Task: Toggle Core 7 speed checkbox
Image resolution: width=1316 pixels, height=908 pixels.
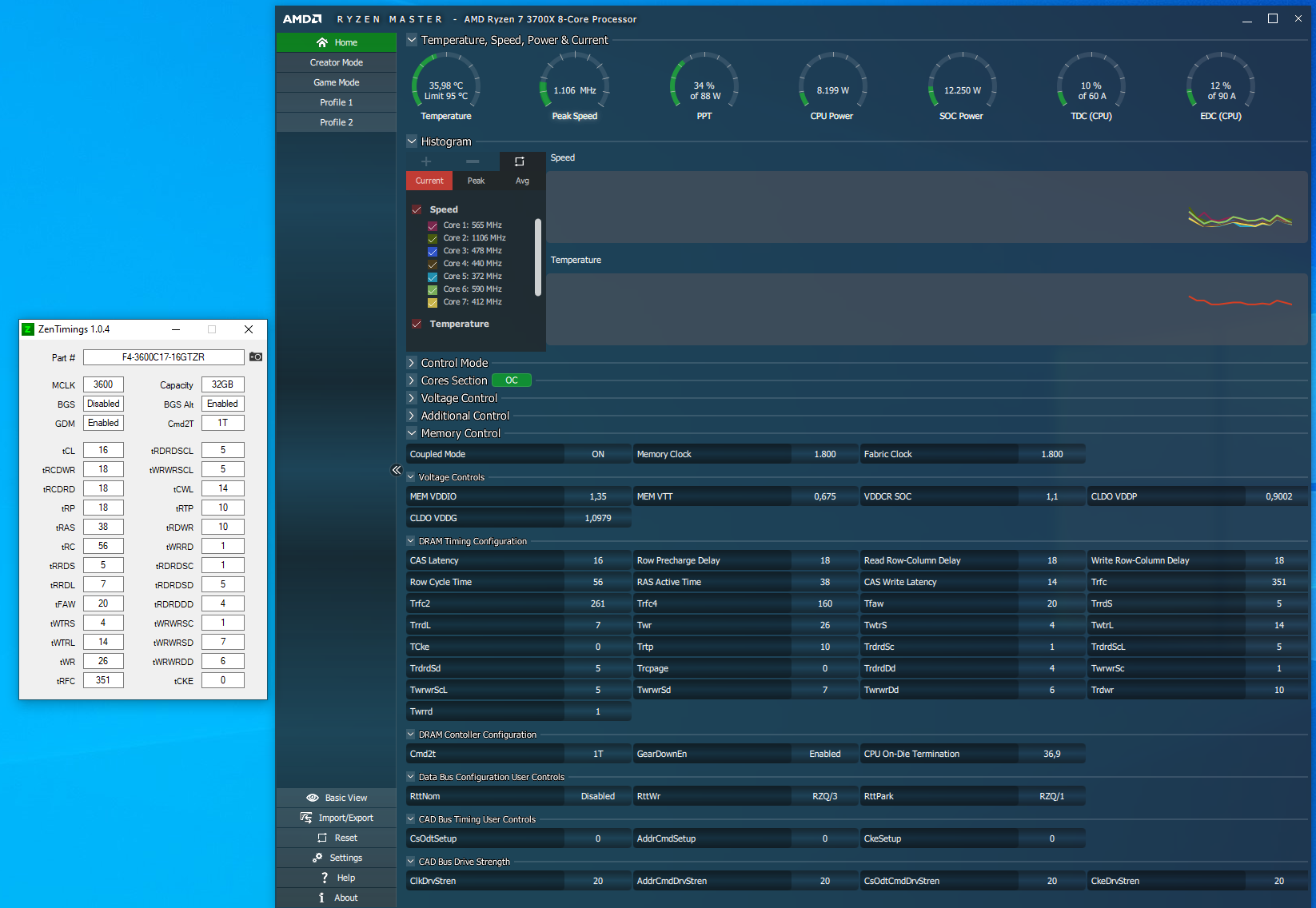Action: click(x=433, y=303)
